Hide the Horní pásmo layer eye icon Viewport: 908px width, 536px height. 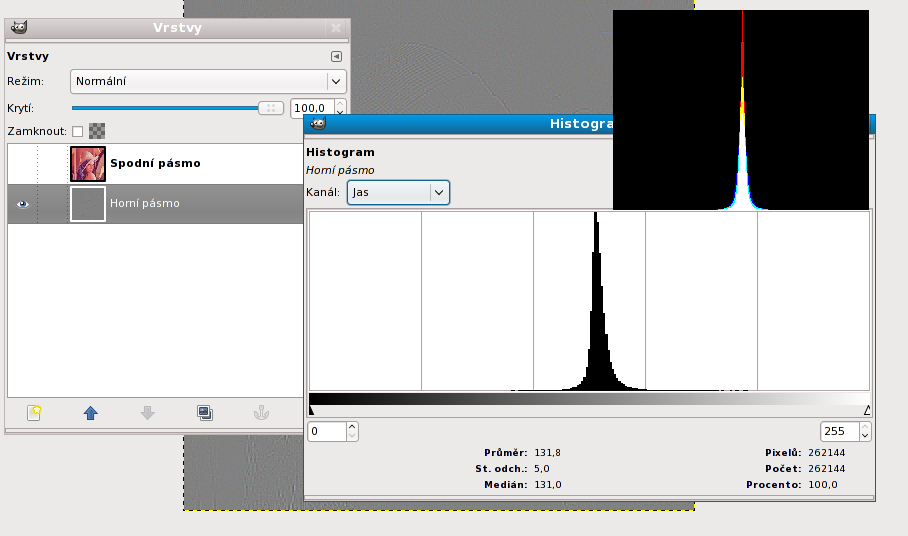click(23, 204)
